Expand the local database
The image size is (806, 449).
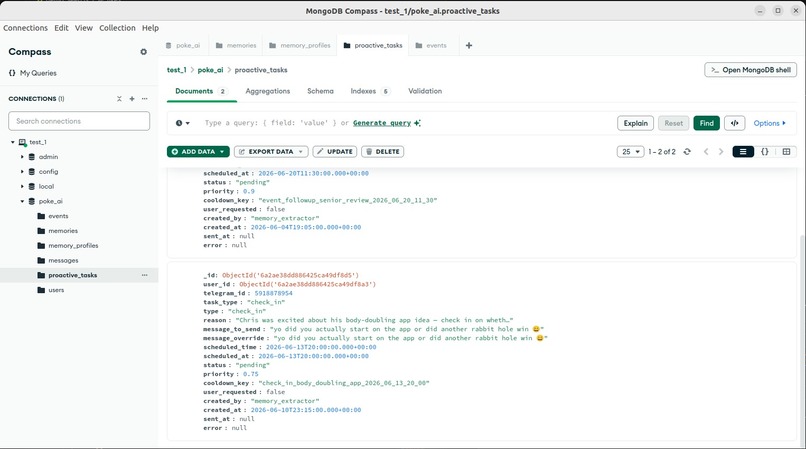22,187
